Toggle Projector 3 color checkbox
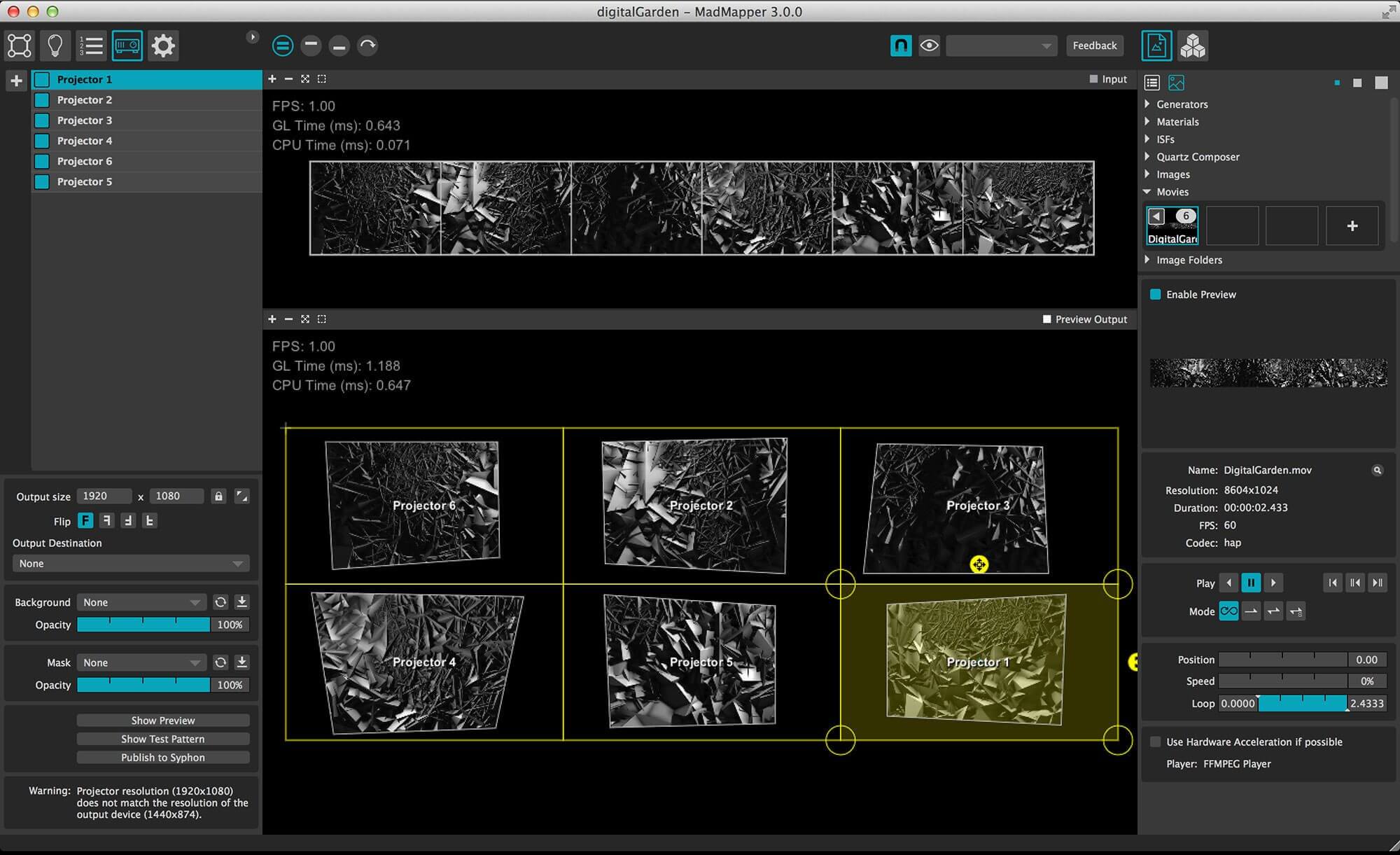 [42, 120]
